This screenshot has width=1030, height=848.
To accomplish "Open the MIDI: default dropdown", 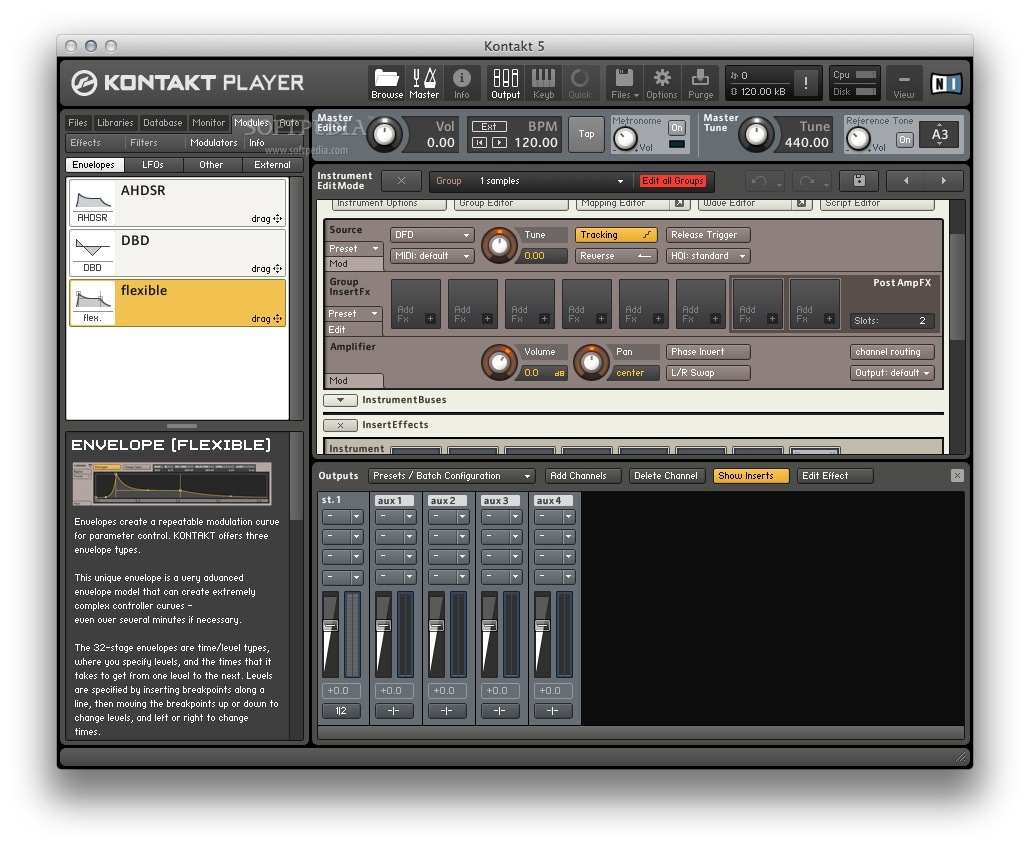I will (x=431, y=255).
